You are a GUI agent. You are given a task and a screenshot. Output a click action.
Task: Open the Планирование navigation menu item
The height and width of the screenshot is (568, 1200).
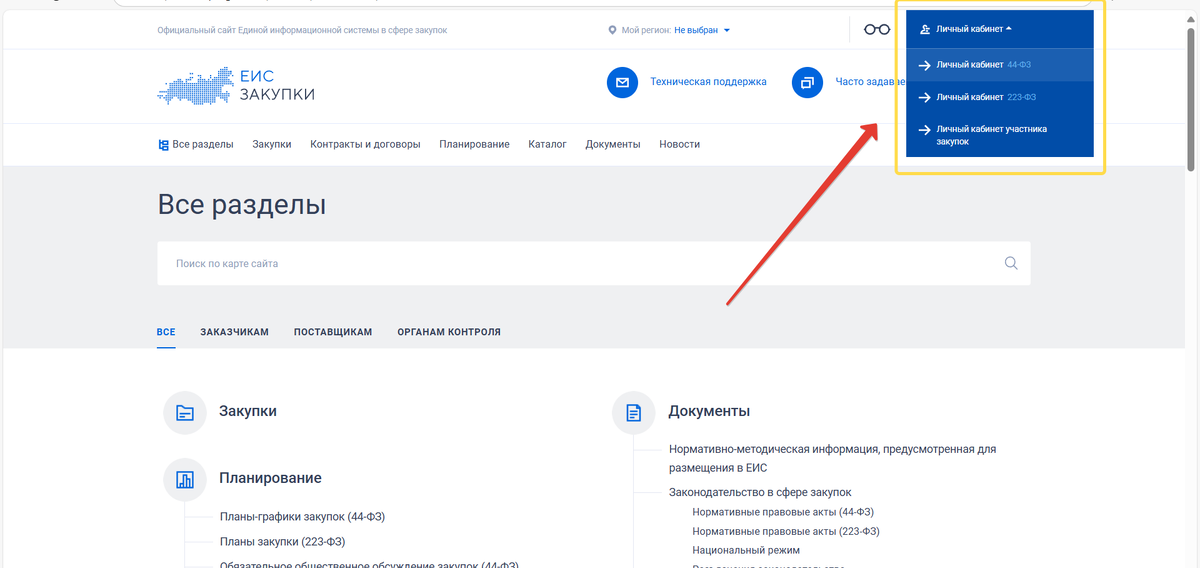(474, 144)
